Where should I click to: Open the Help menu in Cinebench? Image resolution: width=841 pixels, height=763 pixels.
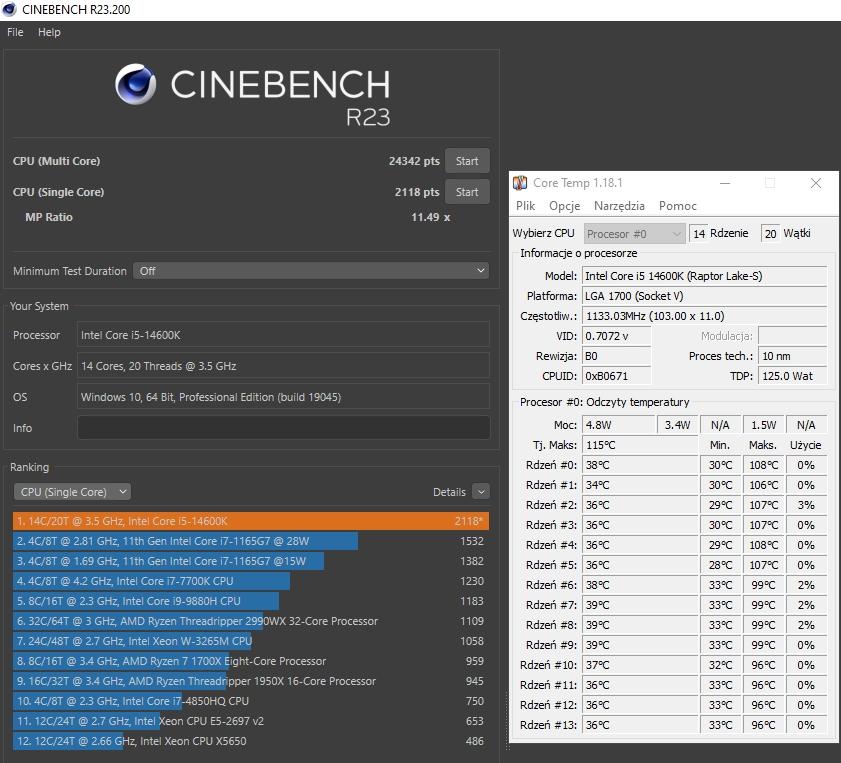click(49, 32)
